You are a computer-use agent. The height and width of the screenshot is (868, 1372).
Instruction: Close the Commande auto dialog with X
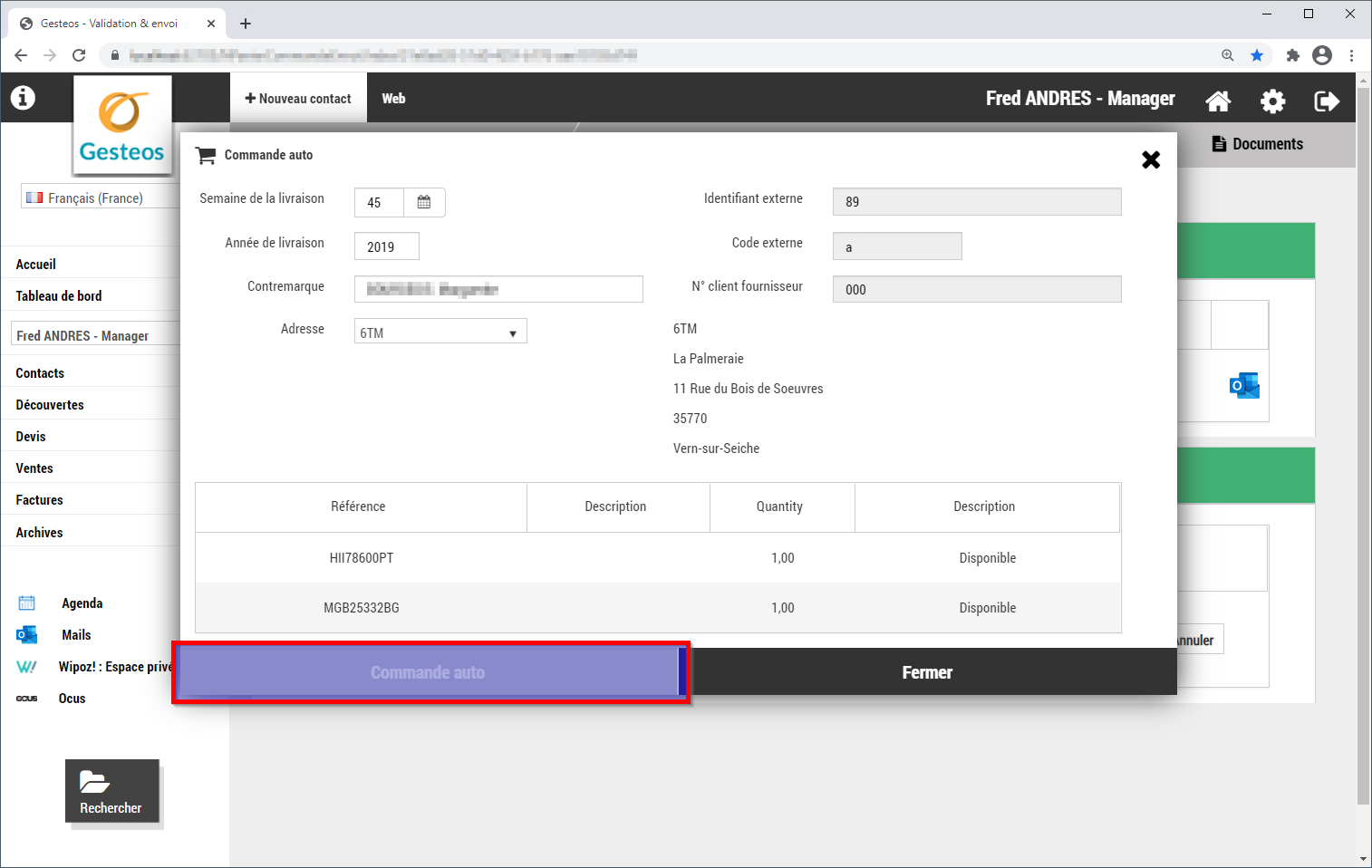click(x=1151, y=160)
